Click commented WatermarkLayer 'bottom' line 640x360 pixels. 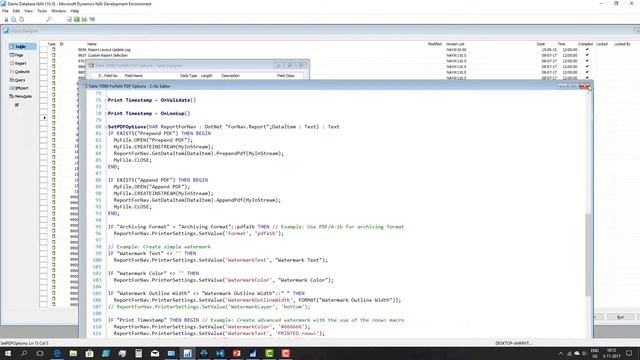point(209,307)
